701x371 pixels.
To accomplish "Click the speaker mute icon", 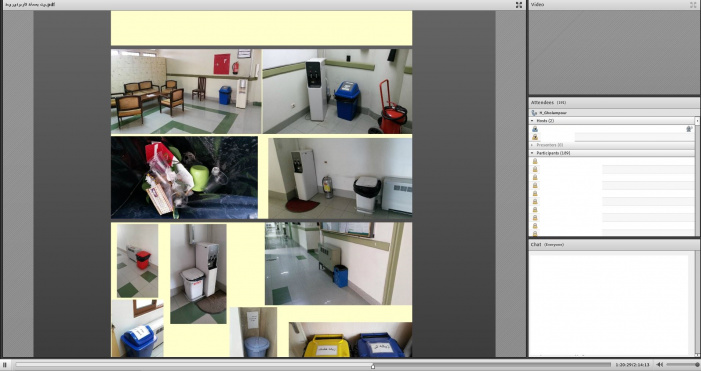I will click(660, 365).
